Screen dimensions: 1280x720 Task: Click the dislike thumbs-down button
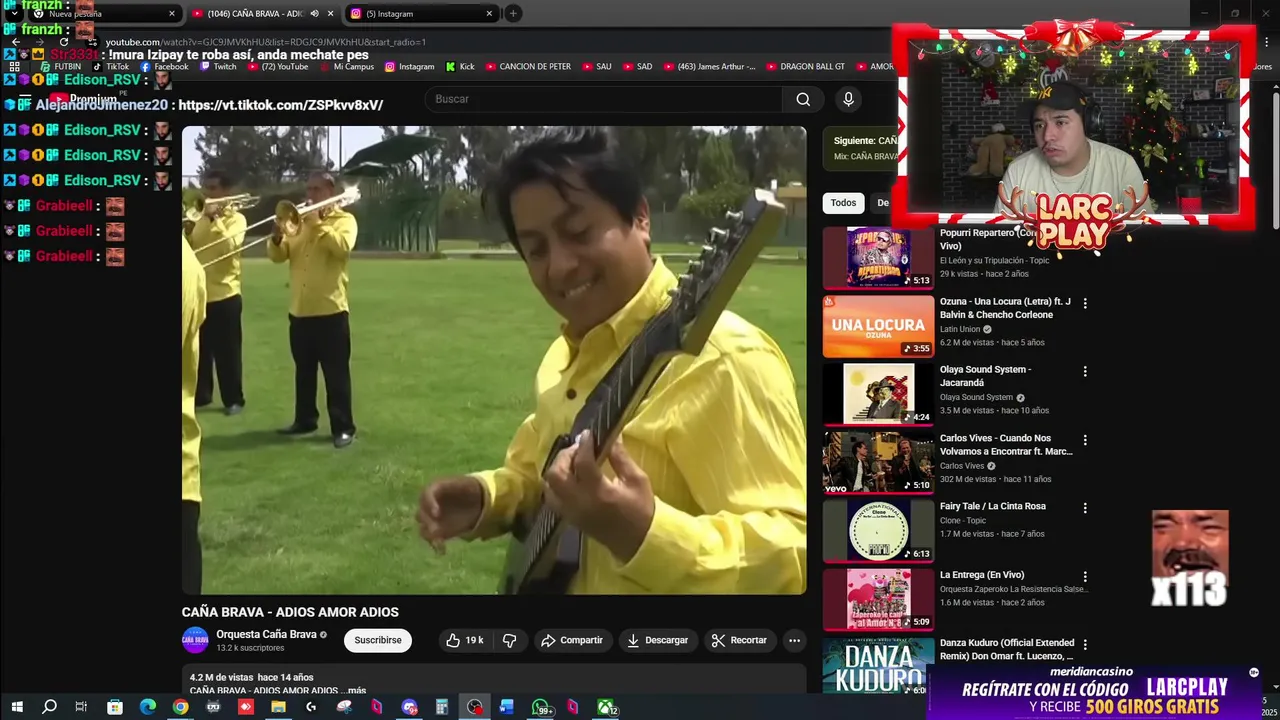509,640
